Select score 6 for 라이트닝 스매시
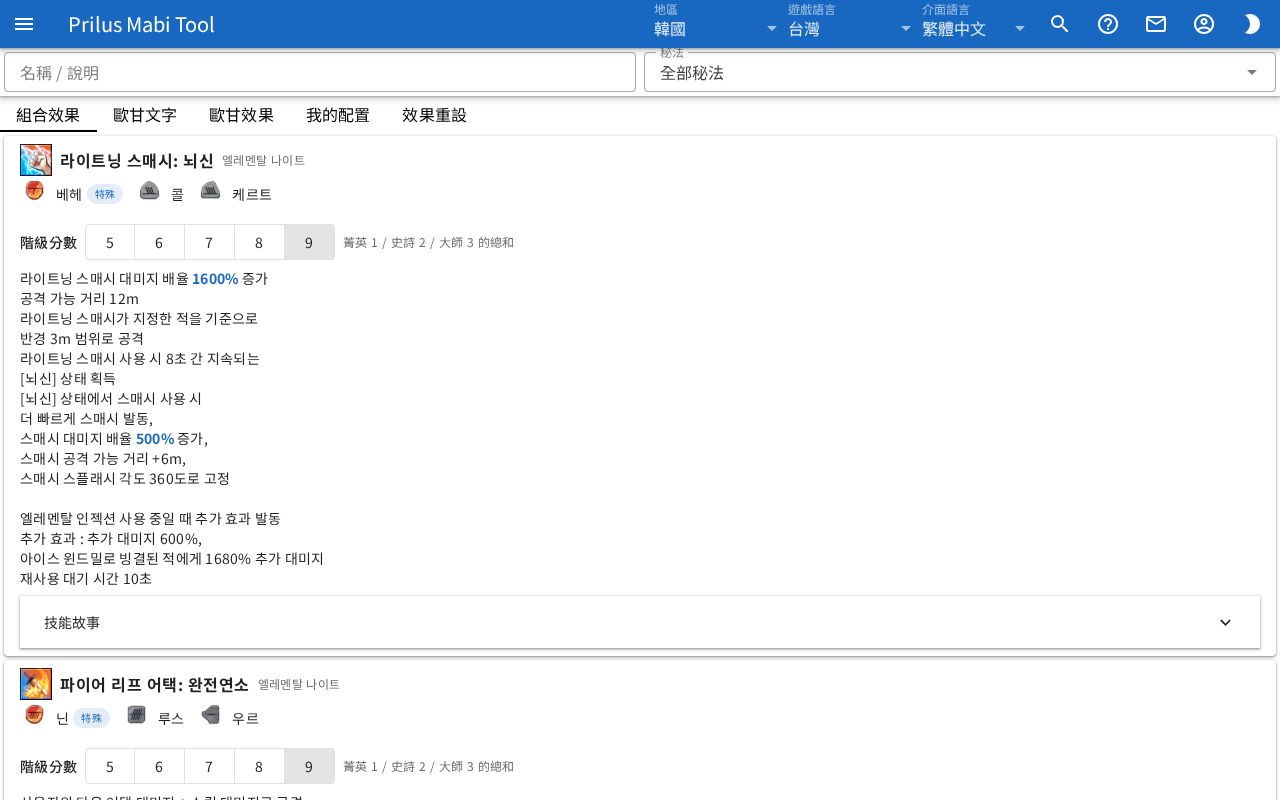The width and height of the screenshot is (1280, 800). (159, 242)
